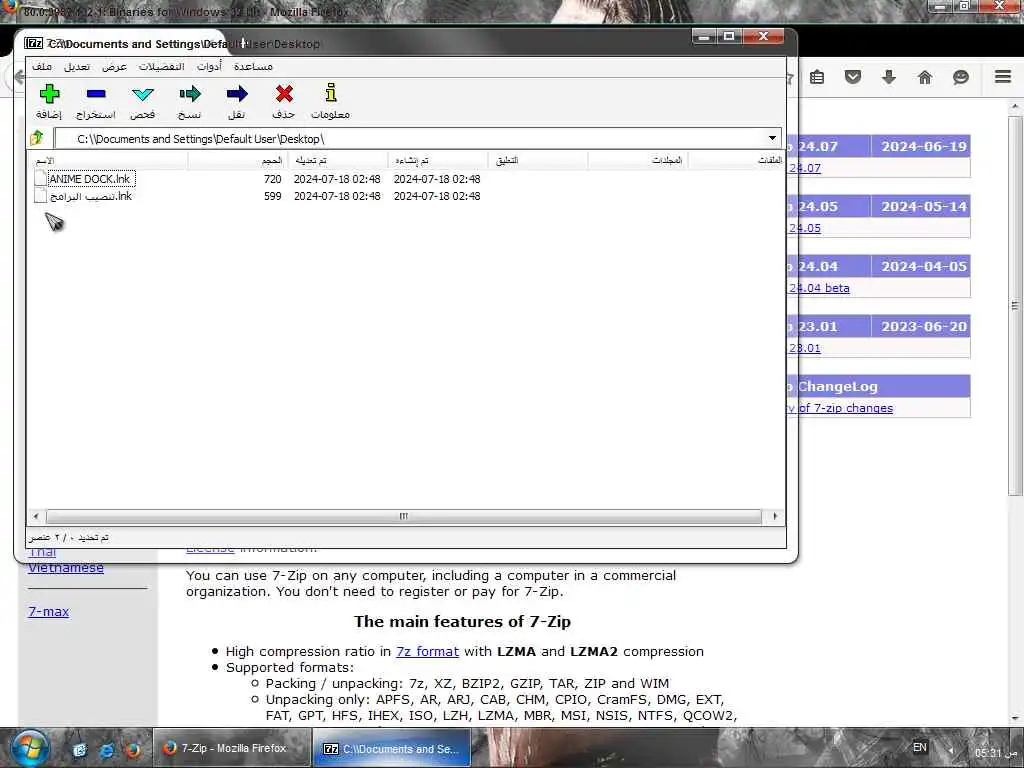Click horizontal scrollbar left arrow
This screenshot has width=1024, height=768.
[x=36, y=516]
